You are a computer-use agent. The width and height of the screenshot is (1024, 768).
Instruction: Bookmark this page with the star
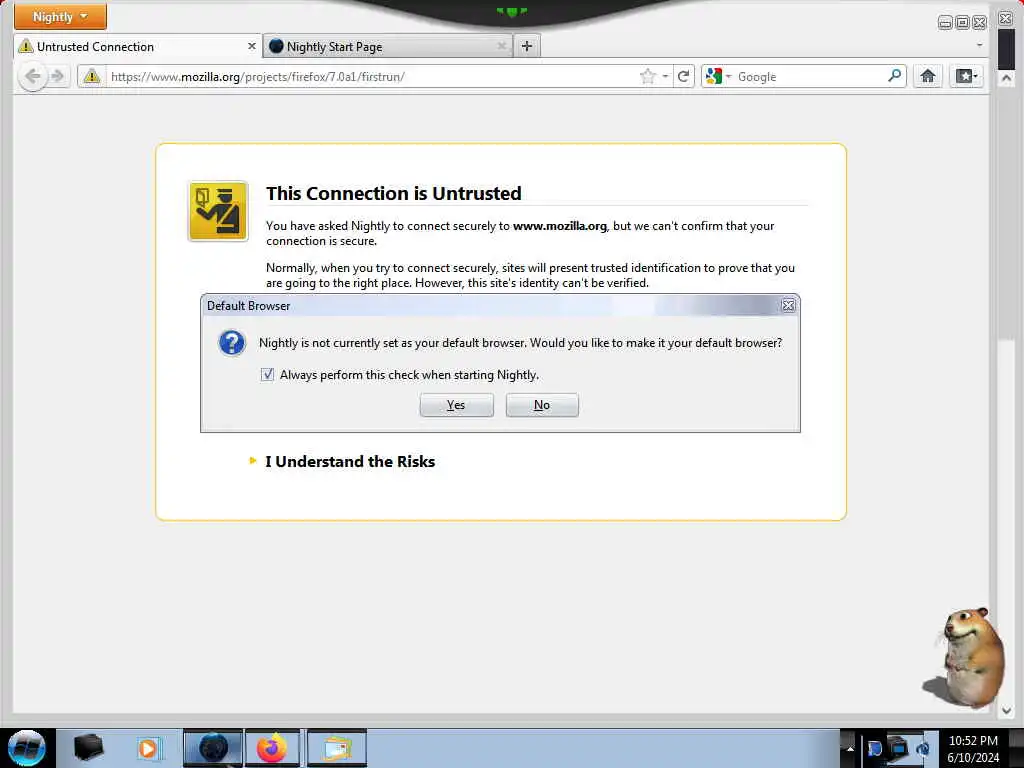pyautogui.click(x=647, y=76)
